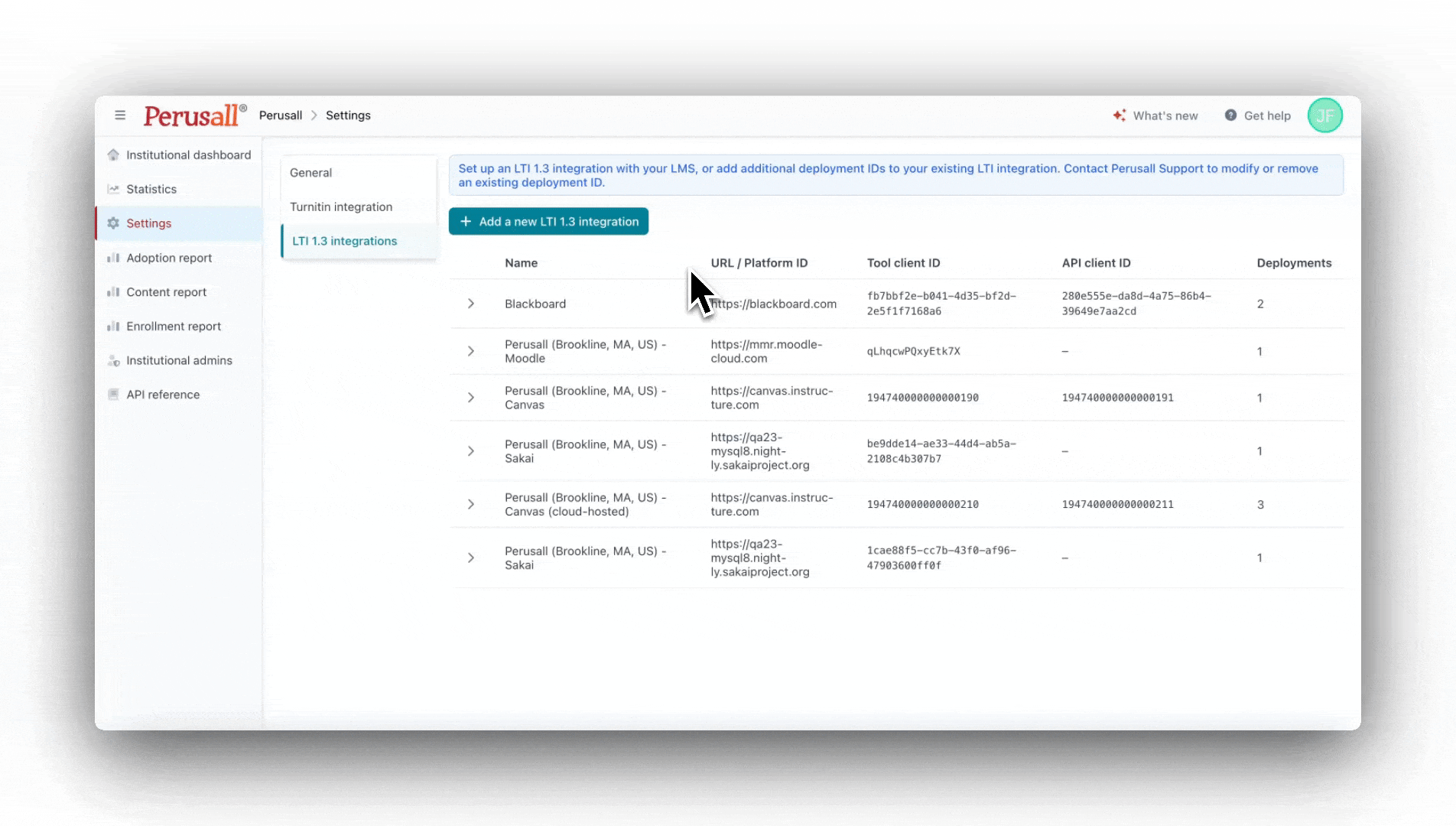
Task: Click the Blackboard name cell
Action: (535, 304)
